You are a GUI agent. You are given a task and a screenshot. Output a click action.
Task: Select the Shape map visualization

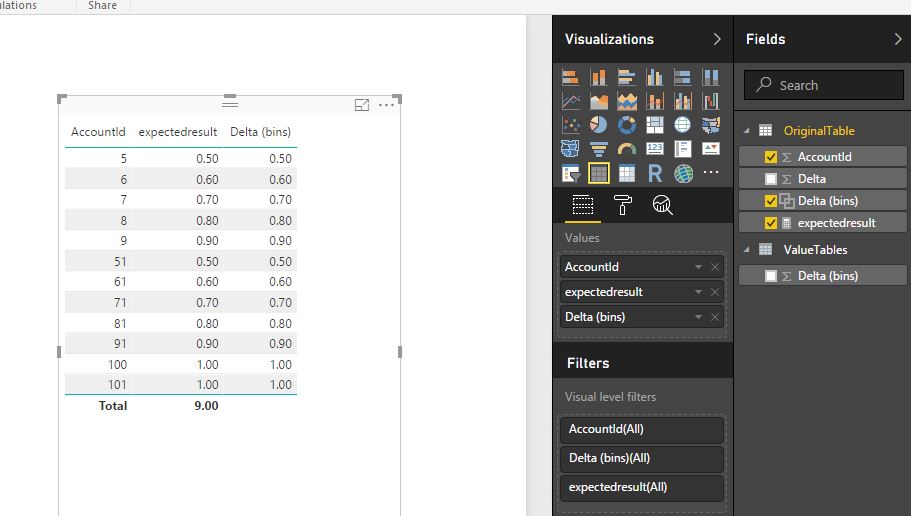point(571,149)
